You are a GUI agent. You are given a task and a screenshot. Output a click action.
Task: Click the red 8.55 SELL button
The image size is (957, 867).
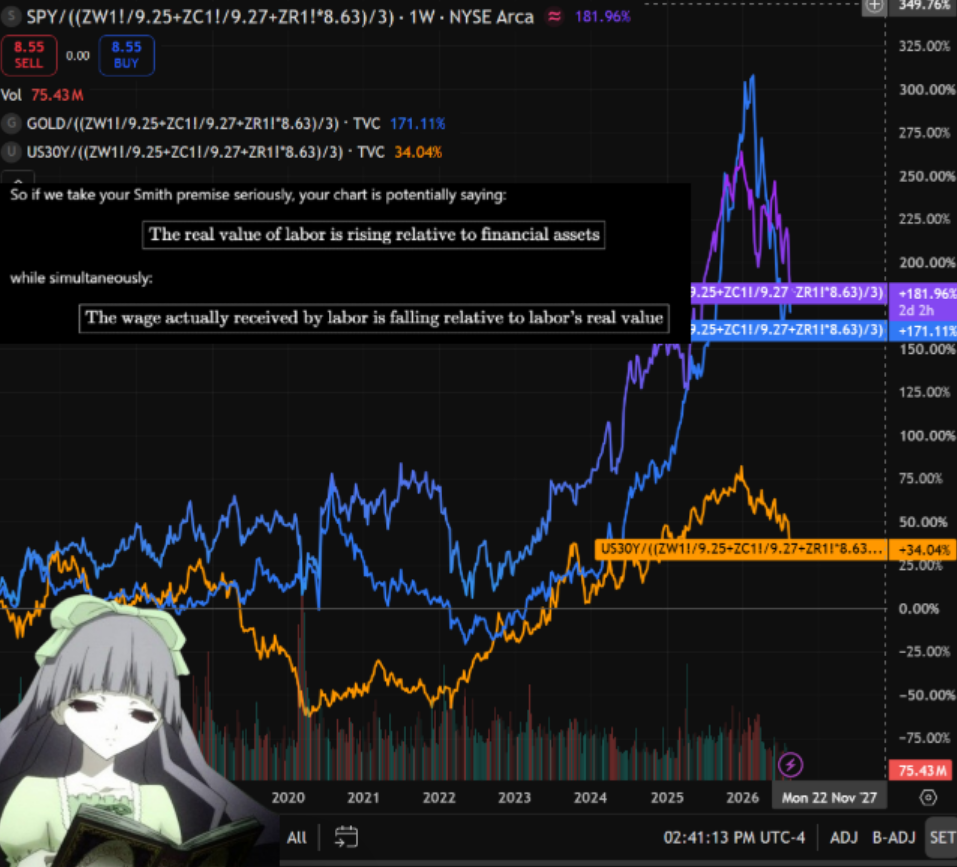pos(29,55)
